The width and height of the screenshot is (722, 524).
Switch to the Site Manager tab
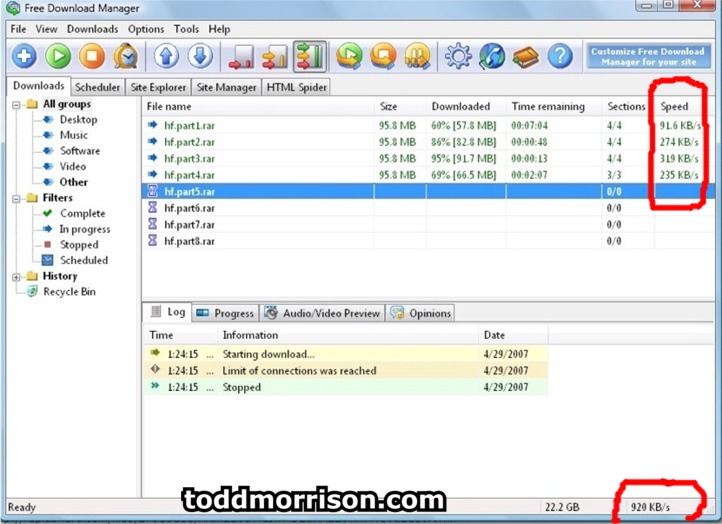coord(226,87)
